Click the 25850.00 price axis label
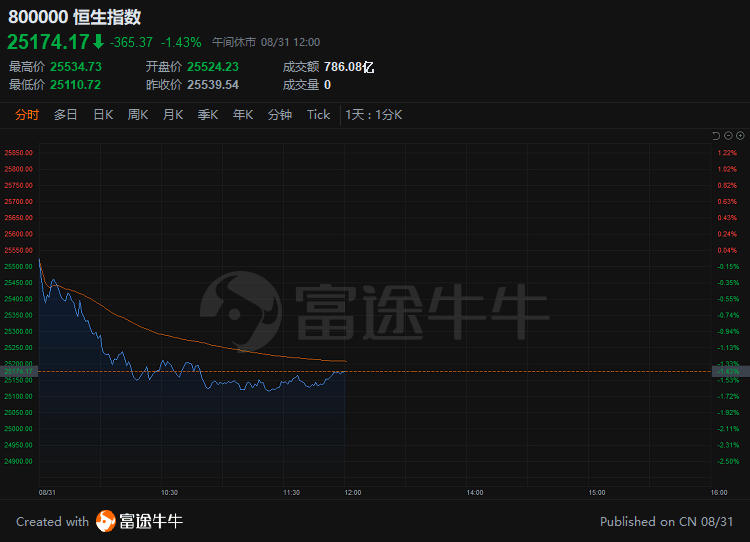Screen dimensions: 750x542 [x=19, y=153]
